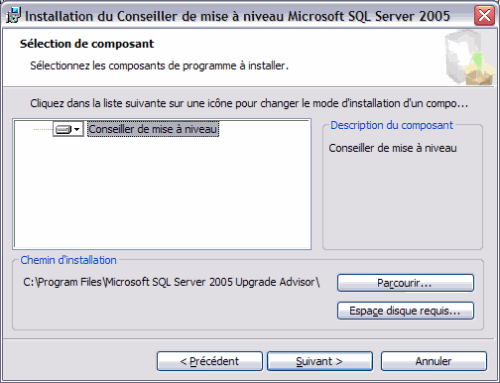Cancel setup with the Annuler button
Viewport: 500px width, 383px height.
pos(434,361)
